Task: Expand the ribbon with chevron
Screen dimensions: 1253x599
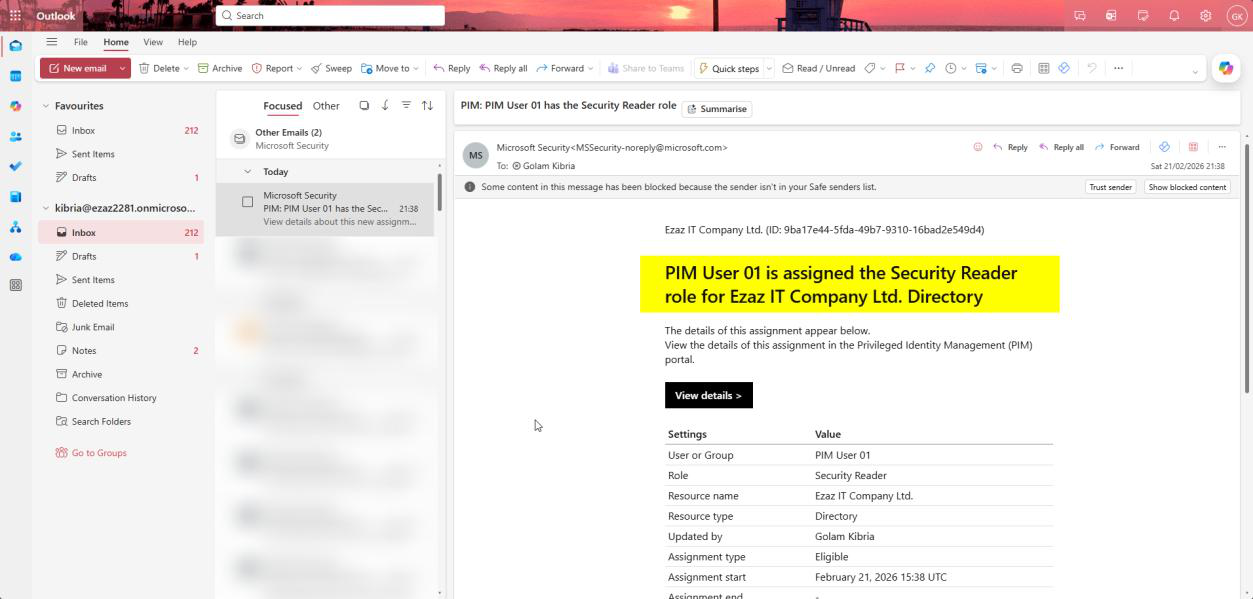Action: pyautogui.click(x=1194, y=71)
